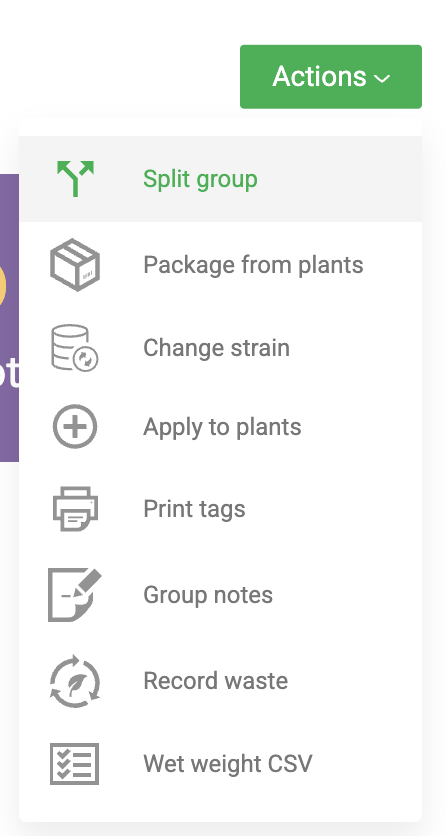
Task: Click the Package from plants box icon
Action: [x=75, y=265]
